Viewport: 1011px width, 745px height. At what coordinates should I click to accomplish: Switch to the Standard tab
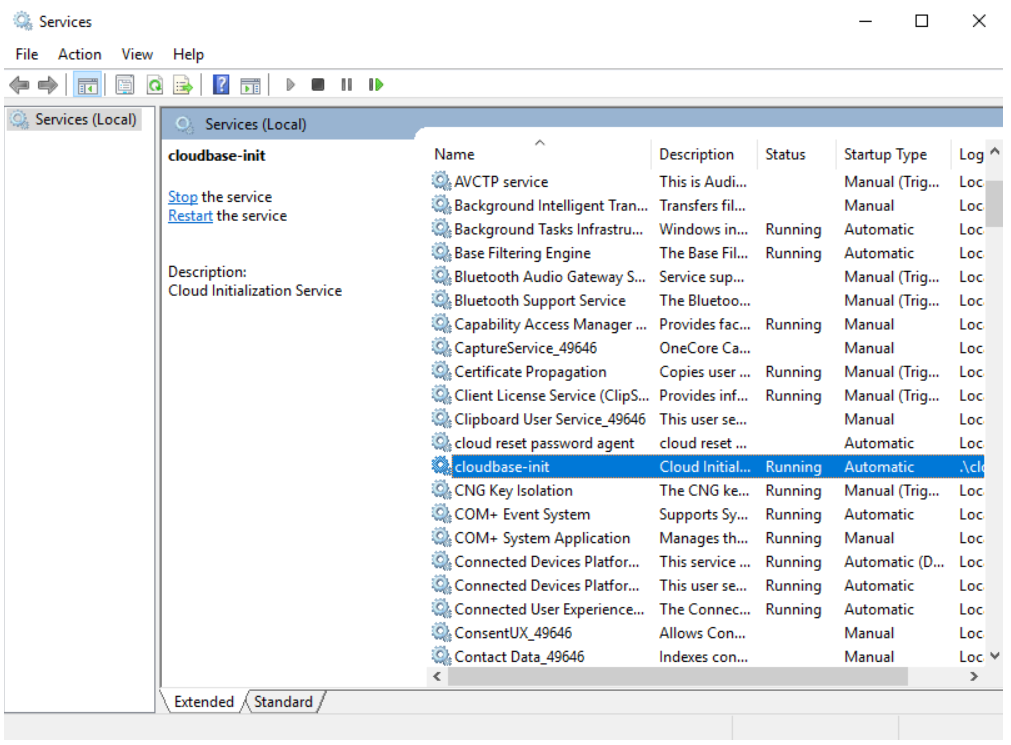point(283,702)
